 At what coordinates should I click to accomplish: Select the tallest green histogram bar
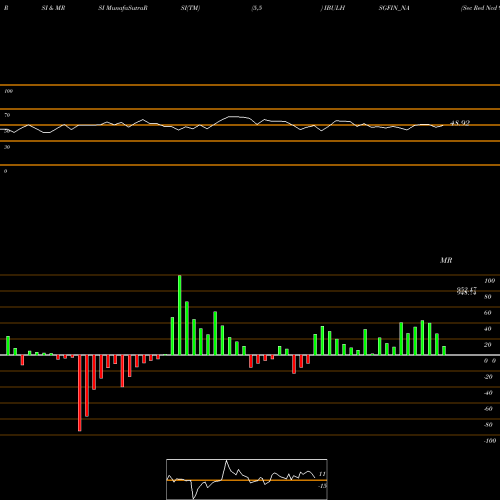pyautogui.click(x=180, y=315)
